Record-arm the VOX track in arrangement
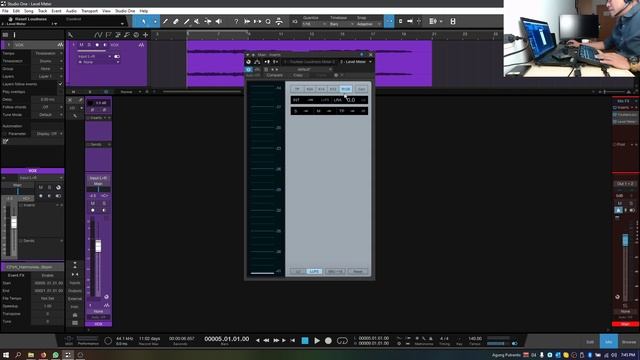 tap(97, 44)
